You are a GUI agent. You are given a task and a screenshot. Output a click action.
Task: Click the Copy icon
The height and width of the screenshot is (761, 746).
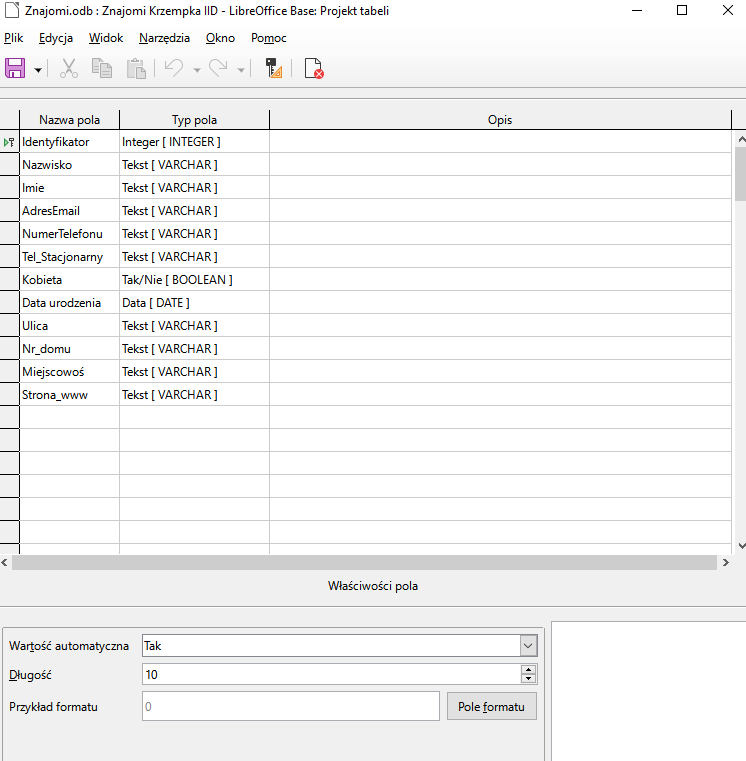coord(102,68)
